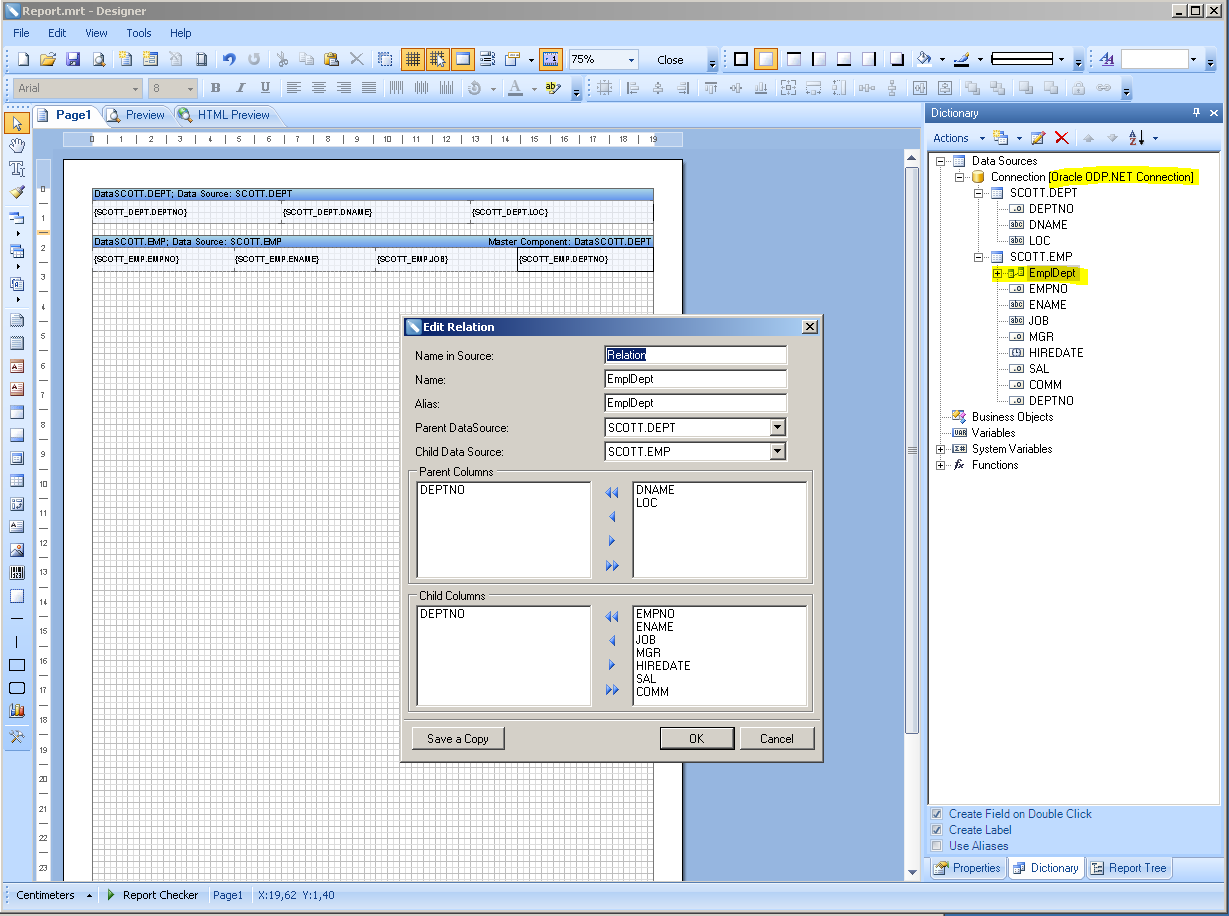Viewport: 1229px width, 916px height.
Task: Open the Tools menu
Action: pos(139,33)
